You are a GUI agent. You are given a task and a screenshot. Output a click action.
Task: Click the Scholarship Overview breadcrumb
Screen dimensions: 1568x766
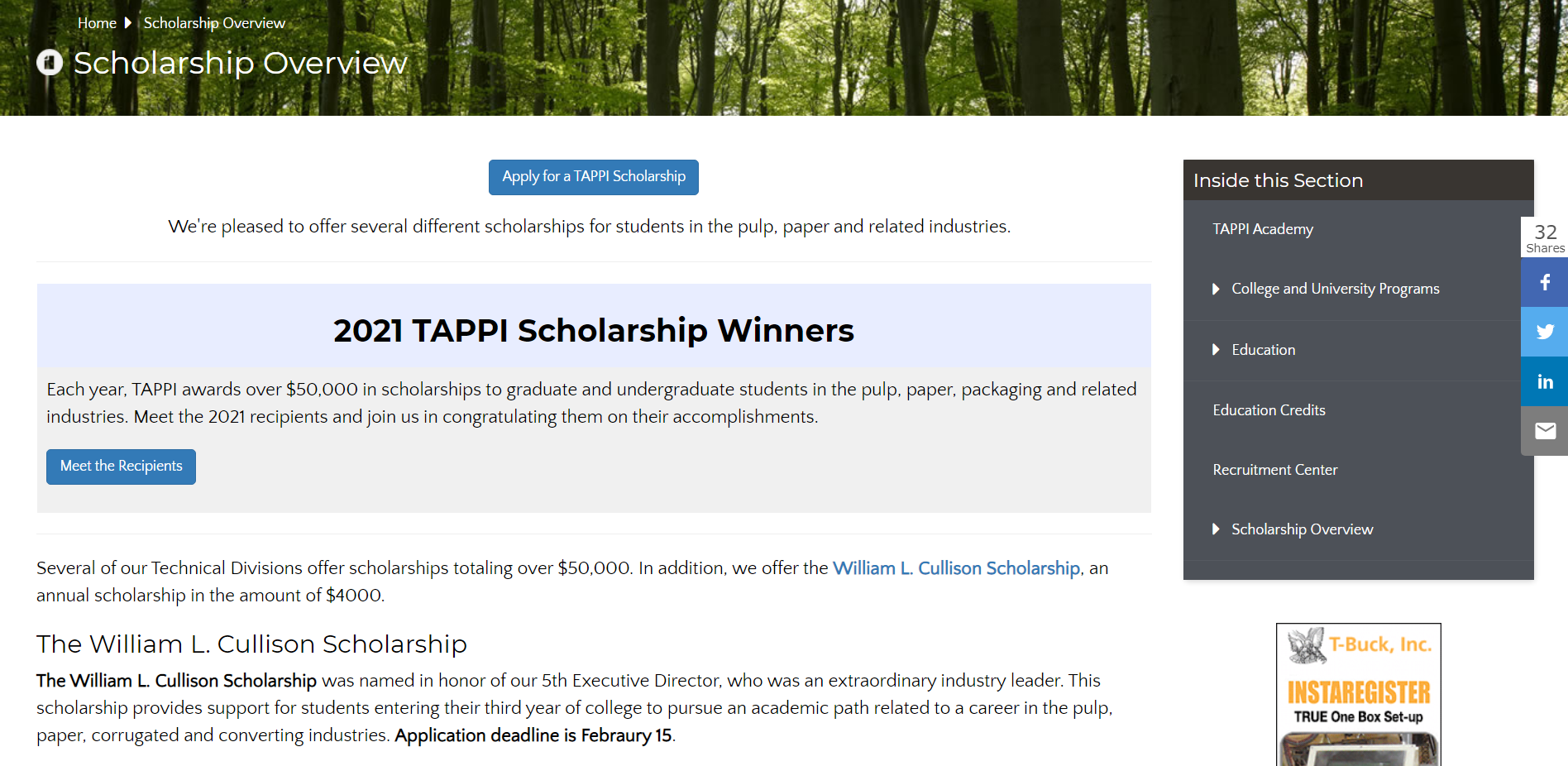[x=213, y=23]
